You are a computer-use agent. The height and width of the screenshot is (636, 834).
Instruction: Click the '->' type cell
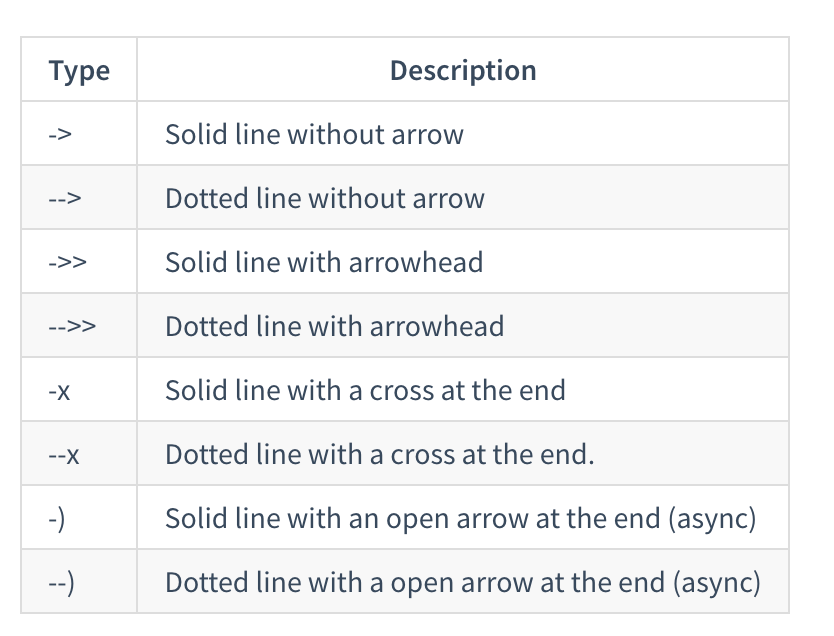[60, 135]
